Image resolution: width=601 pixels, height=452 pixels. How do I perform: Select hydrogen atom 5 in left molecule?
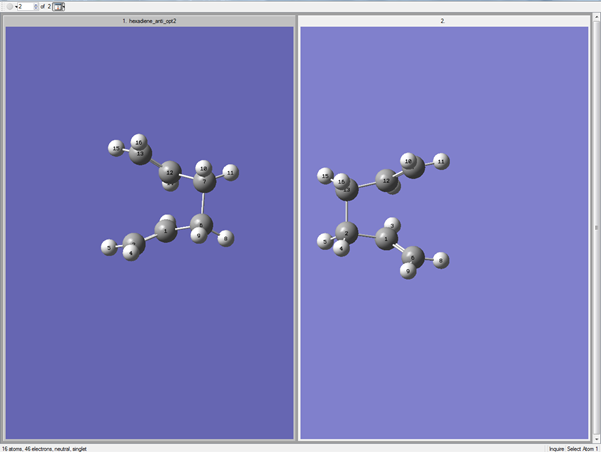click(109, 248)
